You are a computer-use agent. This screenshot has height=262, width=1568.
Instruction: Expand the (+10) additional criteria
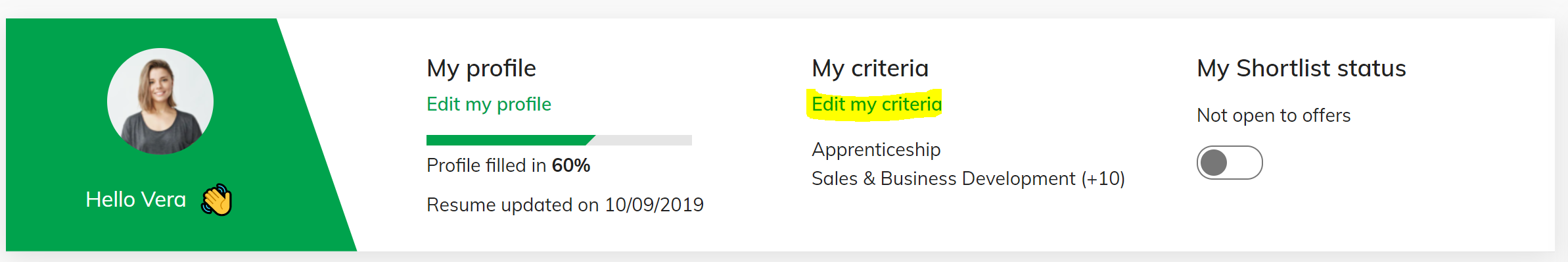[x=1103, y=178]
